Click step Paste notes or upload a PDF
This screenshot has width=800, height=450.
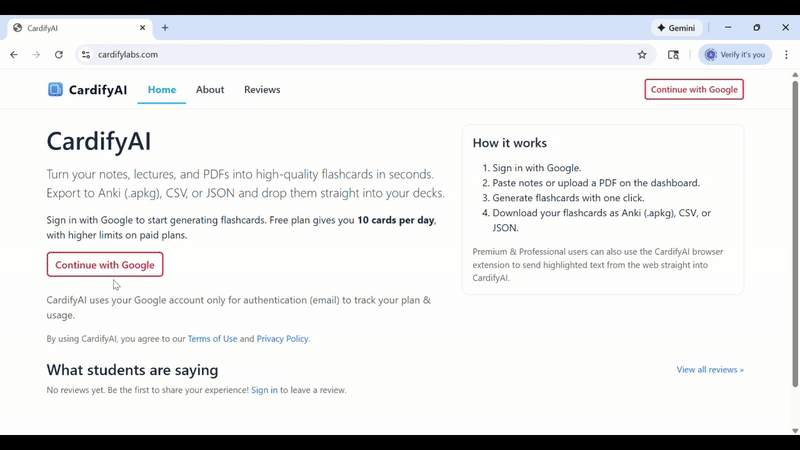coord(596,183)
